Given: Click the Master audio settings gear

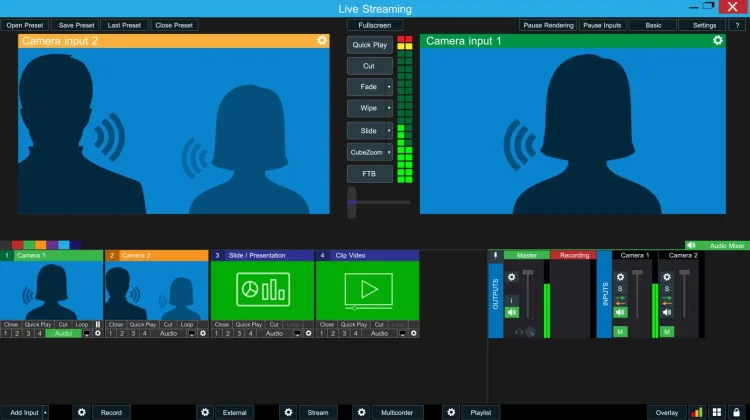Looking at the screenshot, I should [512, 277].
